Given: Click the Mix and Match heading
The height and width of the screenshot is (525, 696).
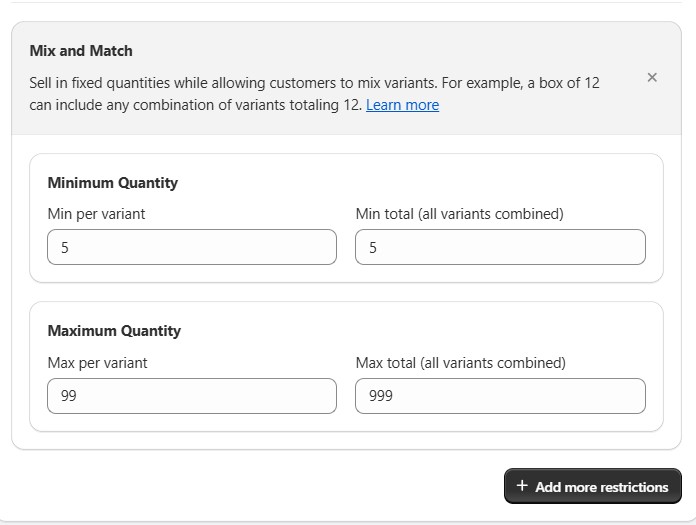Looking at the screenshot, I should click(x=81, y=51).
